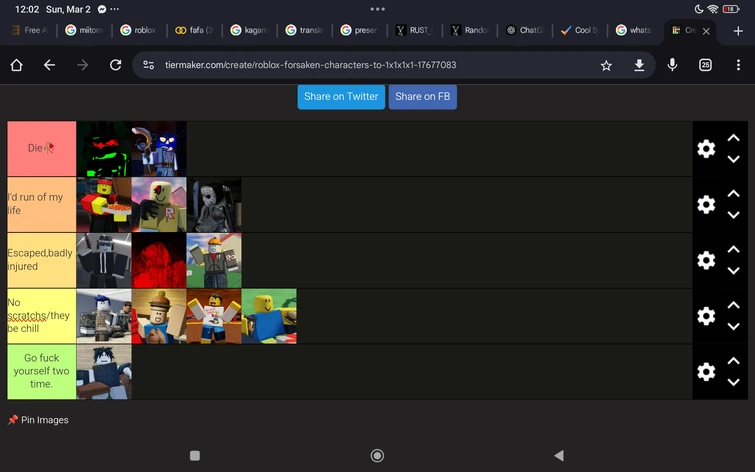Switch to the RUST browser tab
Screen dimensions: 755x472
[415, 30]
